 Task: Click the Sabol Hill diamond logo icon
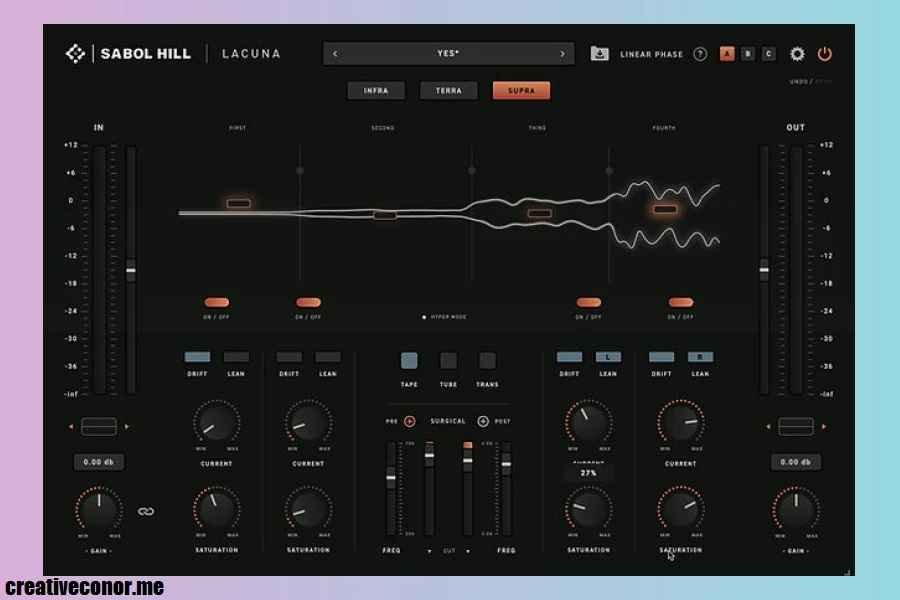click(75, 53)
